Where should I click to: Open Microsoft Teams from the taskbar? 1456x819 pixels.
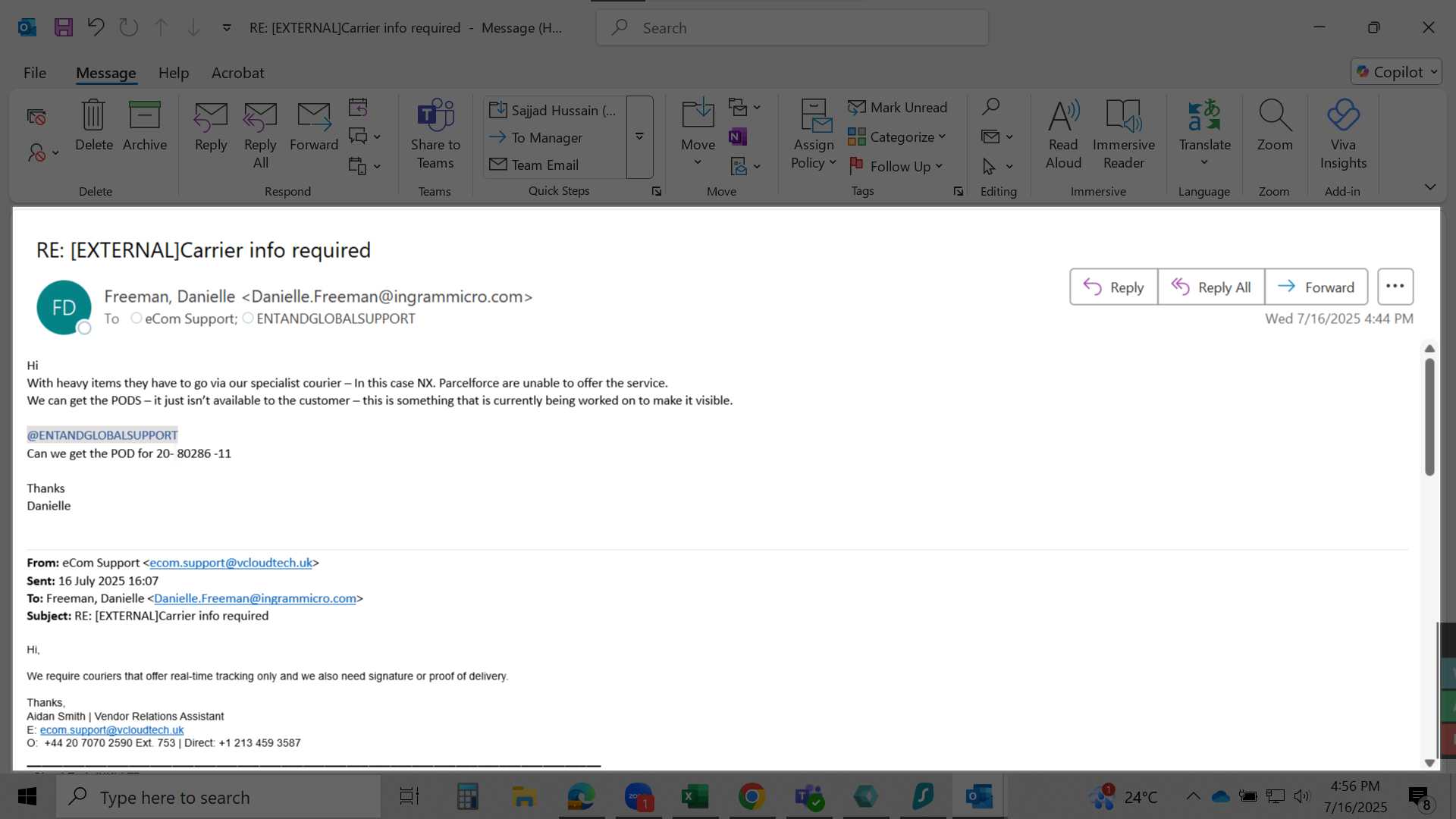pyautogui.click(x=808, y=797)
